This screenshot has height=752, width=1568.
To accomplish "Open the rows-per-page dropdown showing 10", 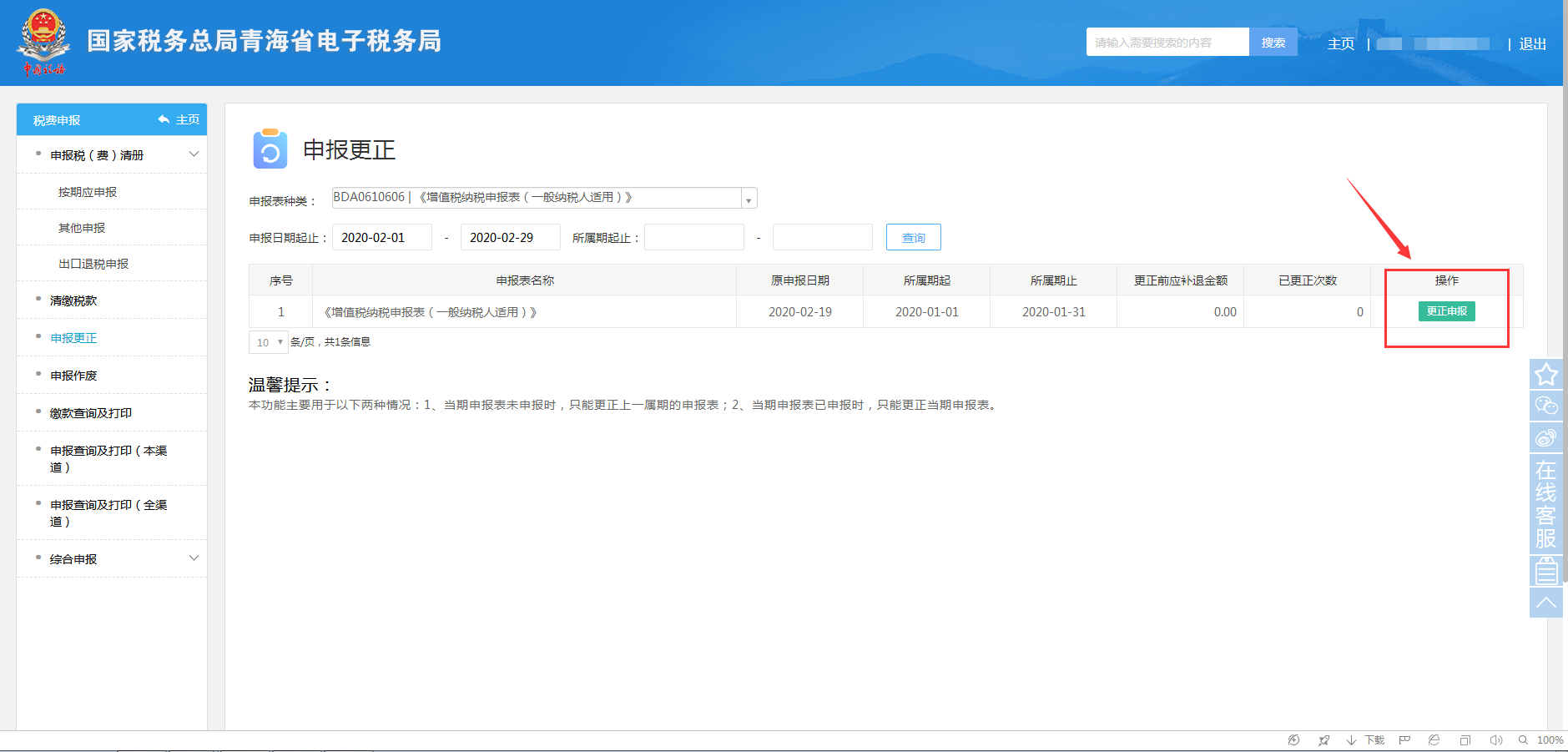I will click(x=269, y=342).
